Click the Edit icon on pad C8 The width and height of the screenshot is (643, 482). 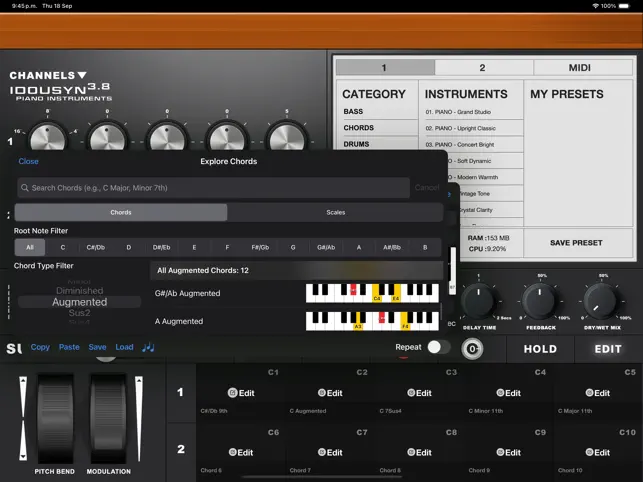[x=411, y=452]
